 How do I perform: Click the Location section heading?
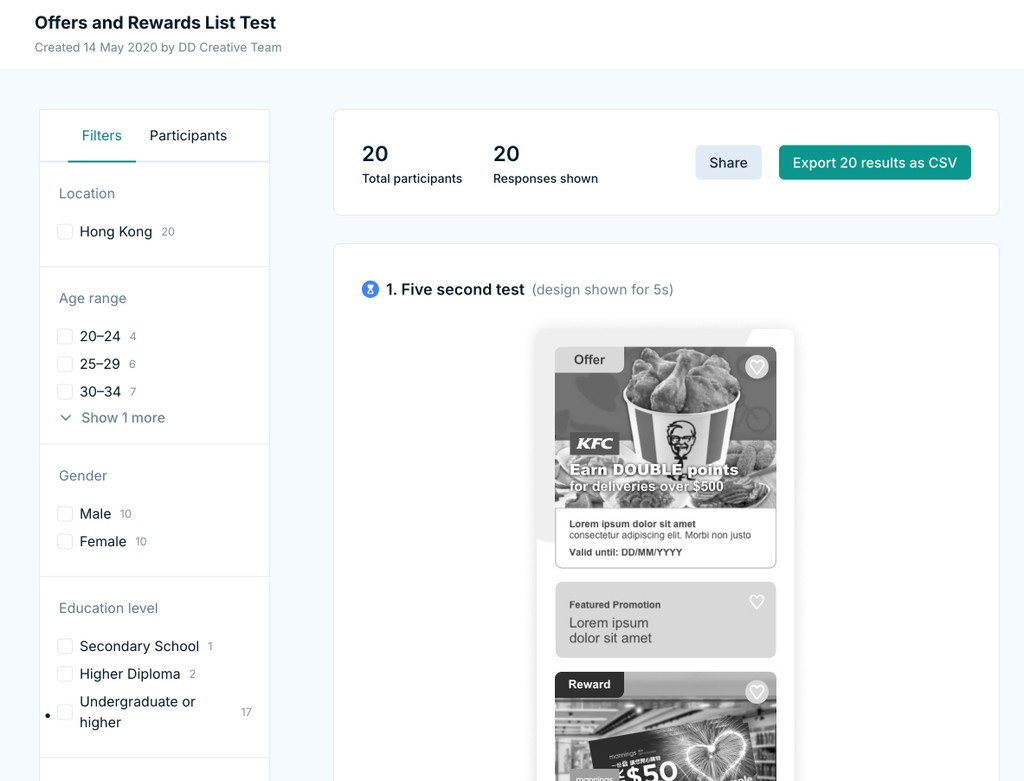[x=87, y=193]
